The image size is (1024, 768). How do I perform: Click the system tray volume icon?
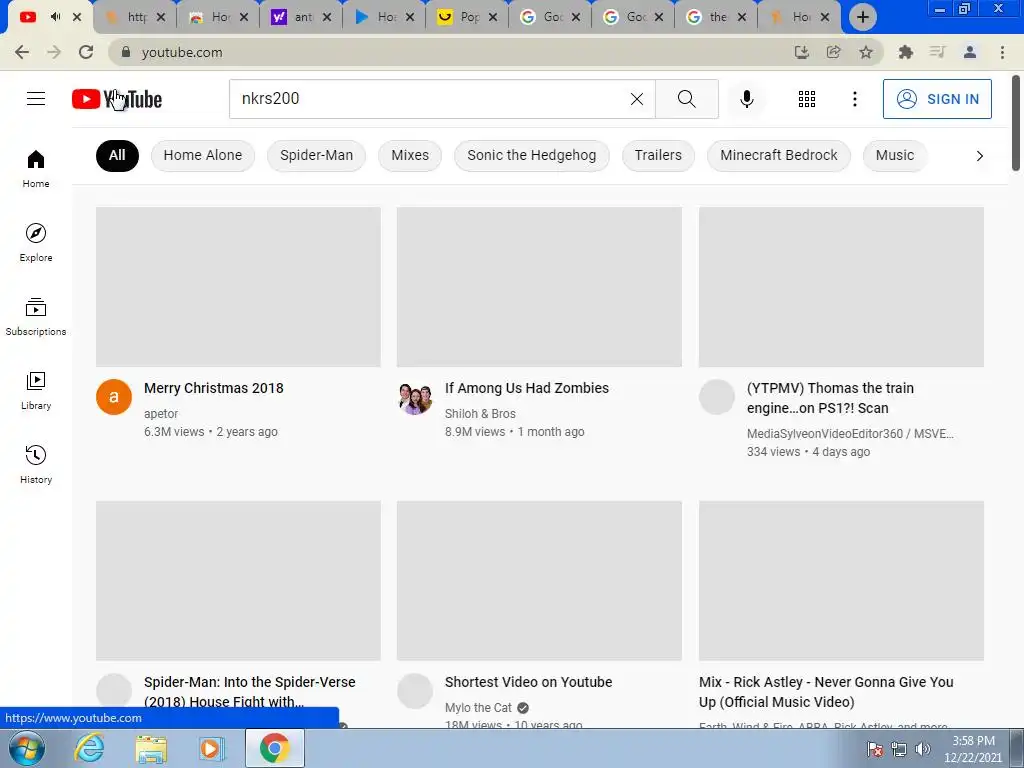pyautogui.click(x=923, y=748)
